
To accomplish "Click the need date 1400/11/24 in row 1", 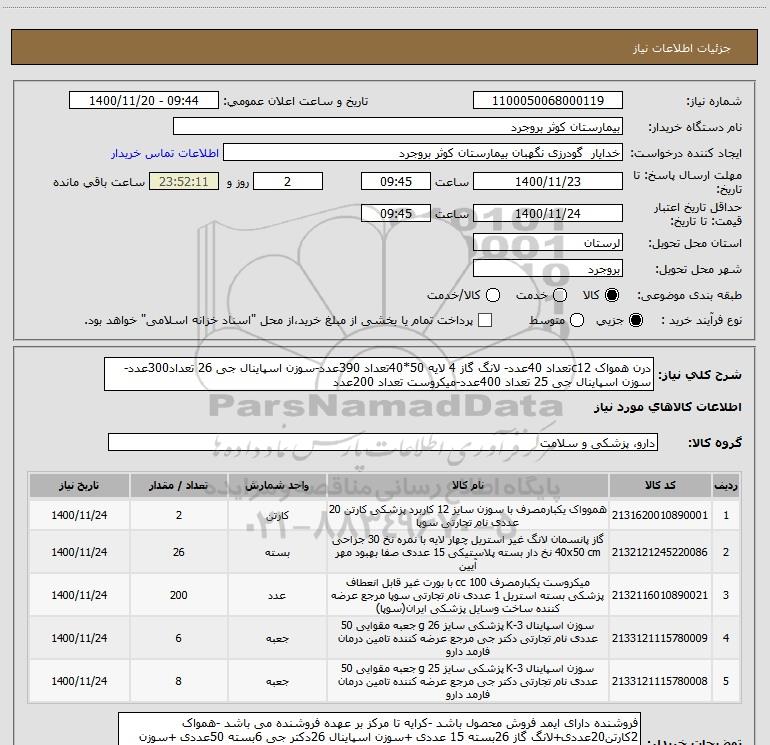I will pos(79,515).
